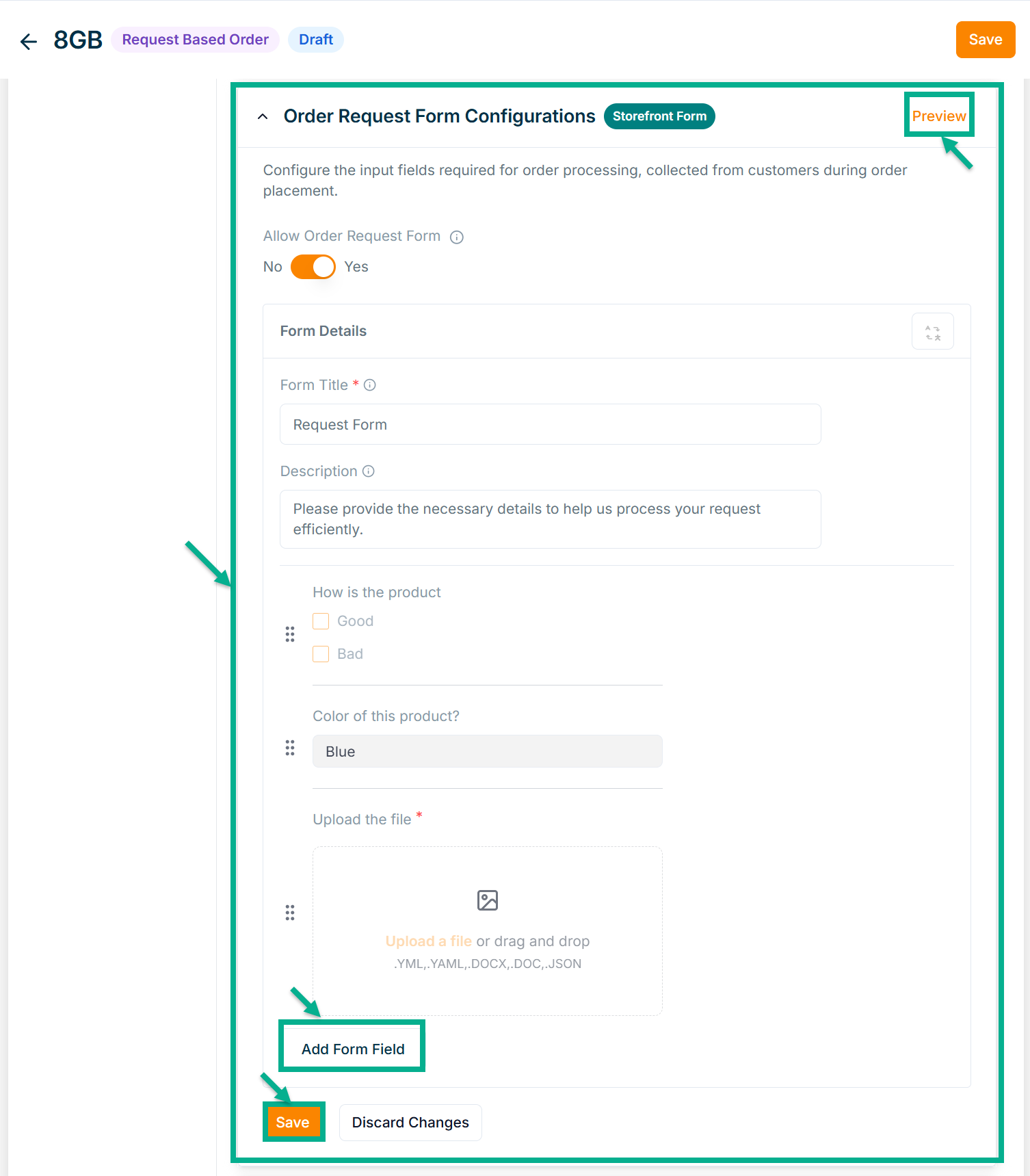
Task: Click the image icon in the upload area
Action: click(x=487, y=900)
